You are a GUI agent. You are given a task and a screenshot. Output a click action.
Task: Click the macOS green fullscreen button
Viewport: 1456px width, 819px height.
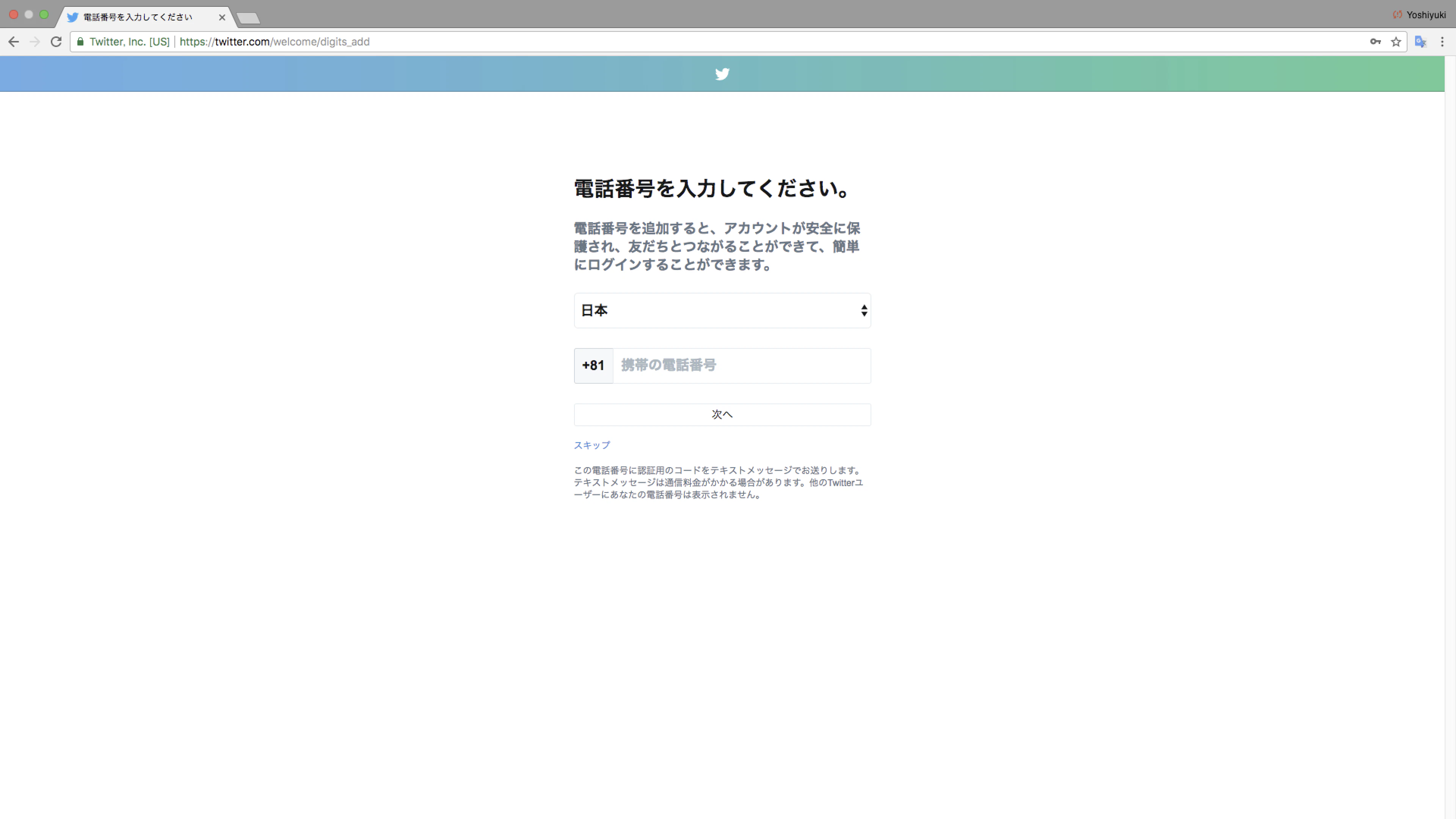click(x=44, y=15)
